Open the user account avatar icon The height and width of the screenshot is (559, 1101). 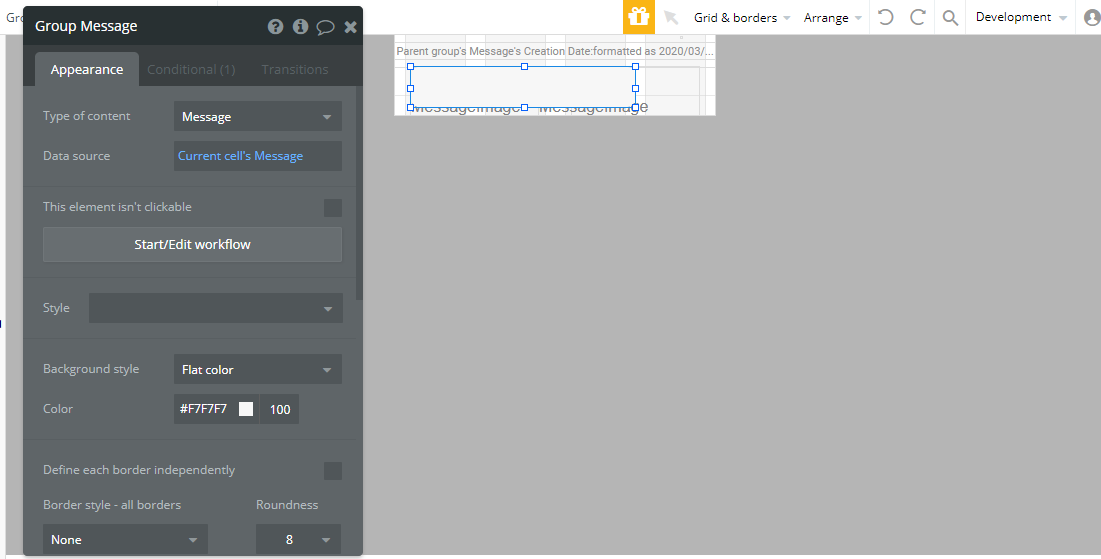tap(1092, 18)
